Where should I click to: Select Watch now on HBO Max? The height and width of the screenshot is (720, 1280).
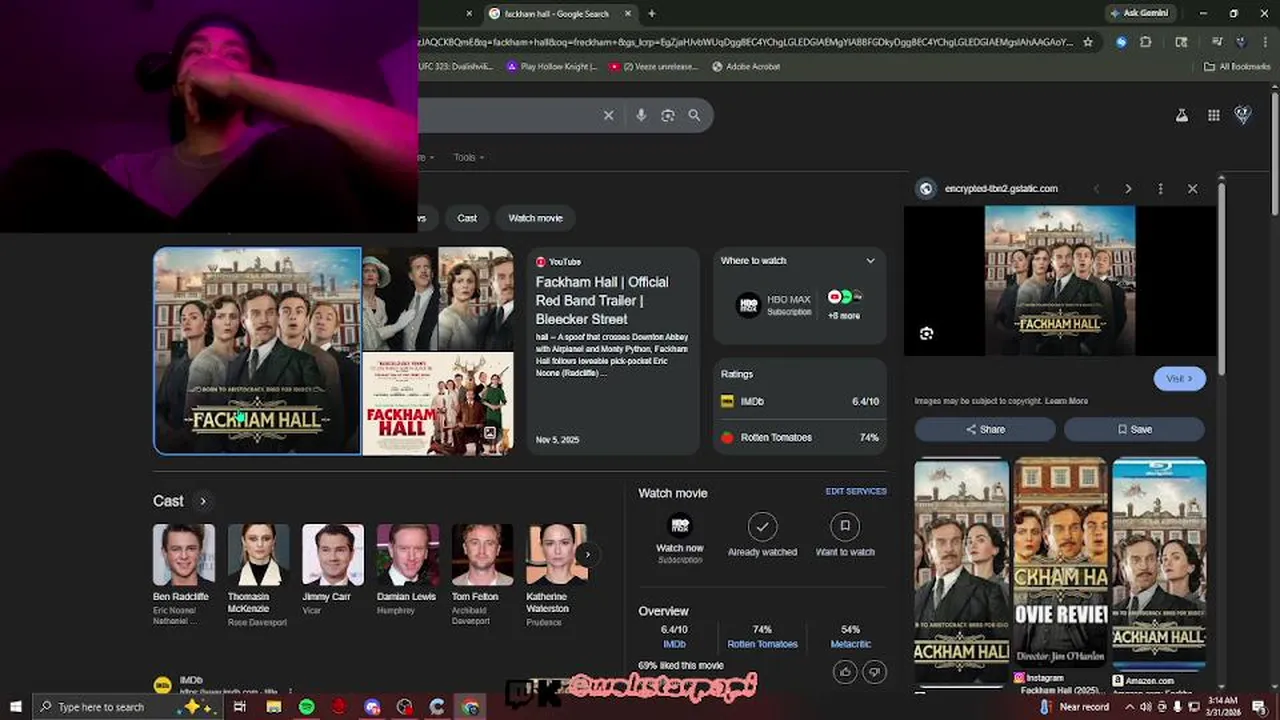[x=680, y=538]
